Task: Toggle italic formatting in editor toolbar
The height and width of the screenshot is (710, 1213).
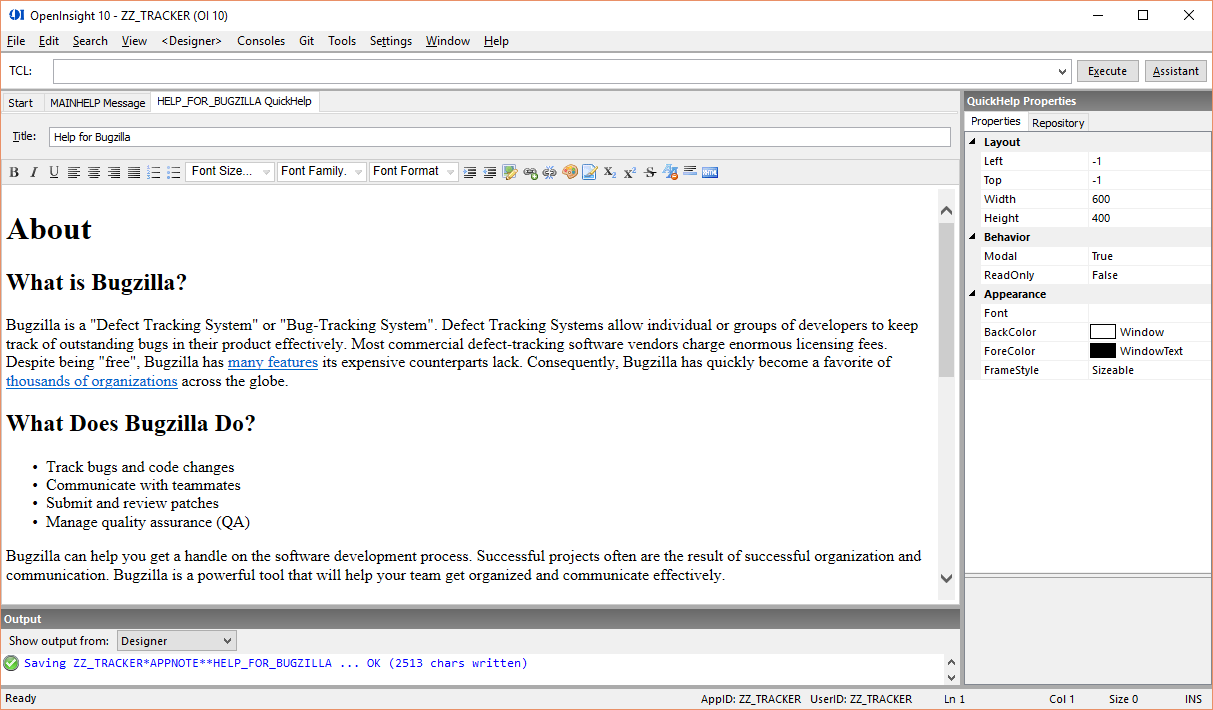Action: pyautogui.click(x=33, y=172)
